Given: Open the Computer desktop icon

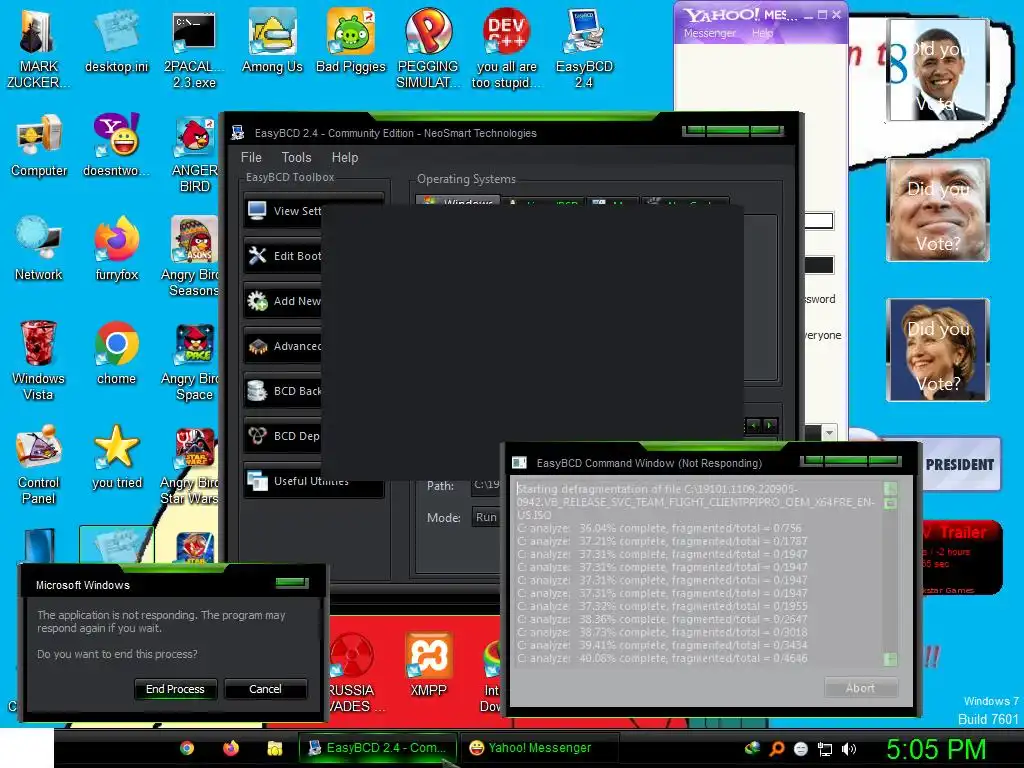Looking at the screenshot, I should (x=39, y=145).
